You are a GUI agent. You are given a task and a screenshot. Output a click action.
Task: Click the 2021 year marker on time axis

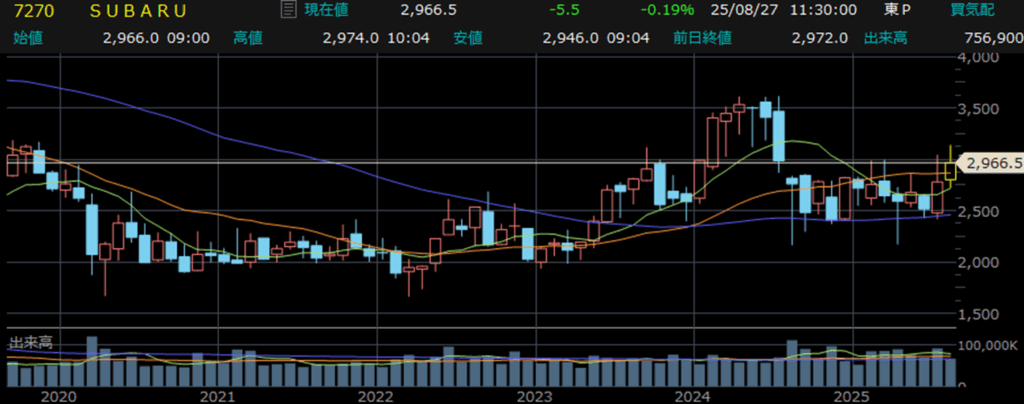(x=218, y=396)
